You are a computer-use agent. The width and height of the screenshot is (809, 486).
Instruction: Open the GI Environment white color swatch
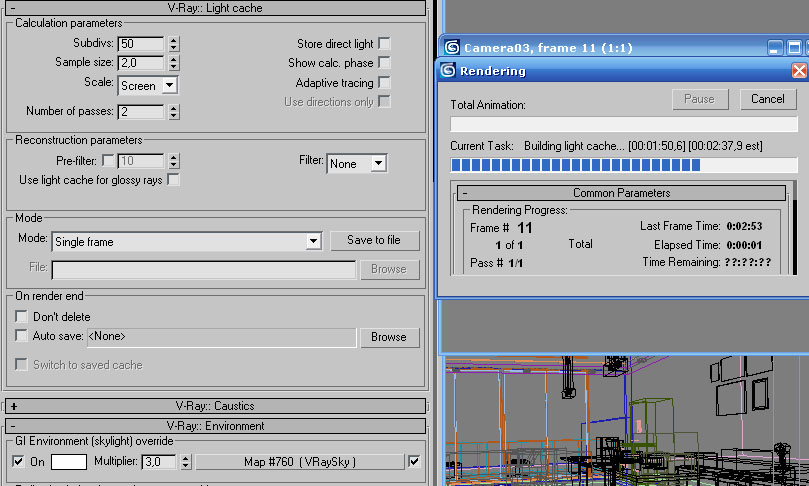(69, 462)
